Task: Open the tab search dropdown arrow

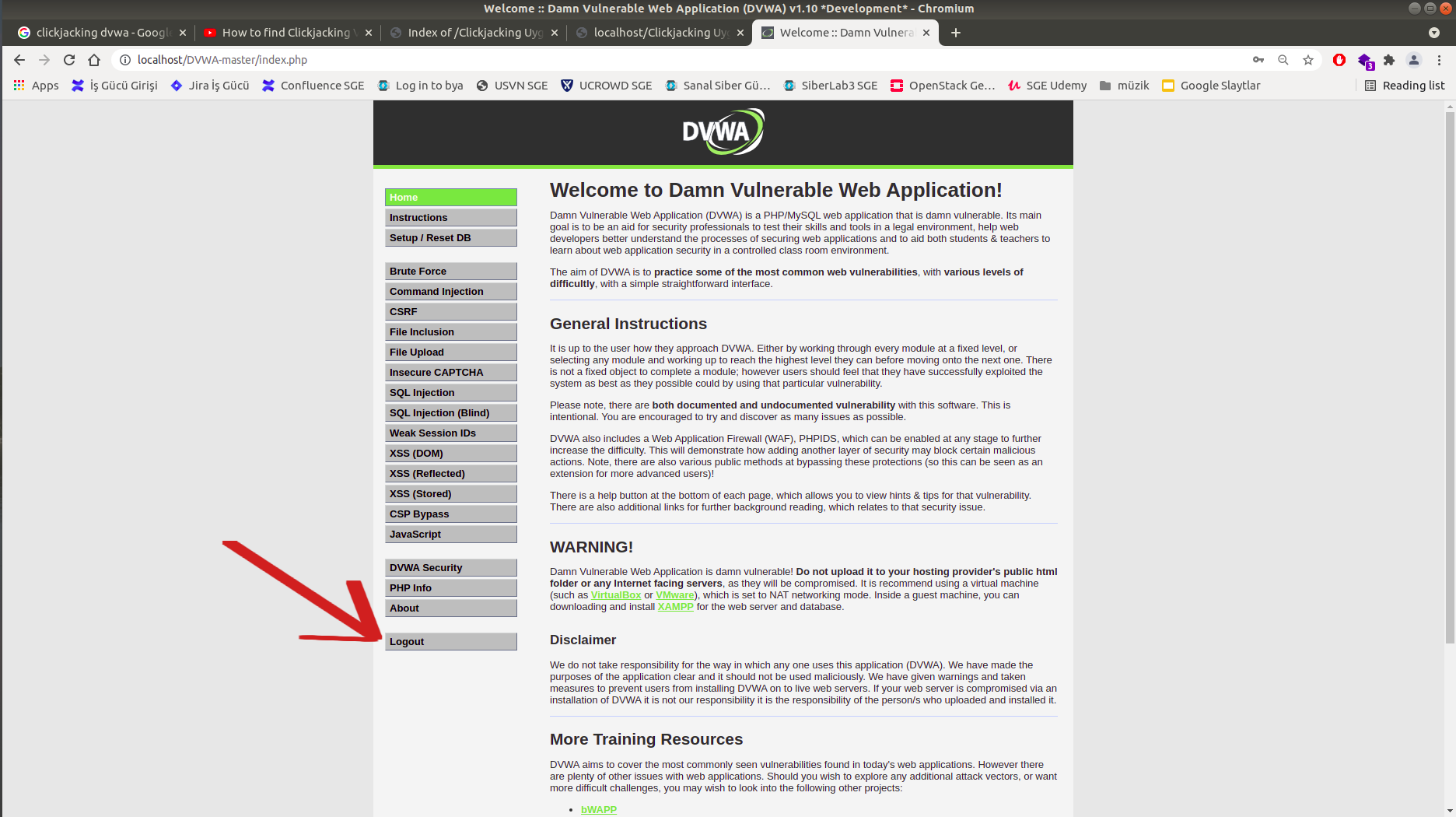Action: click(x=1433, y=33)
